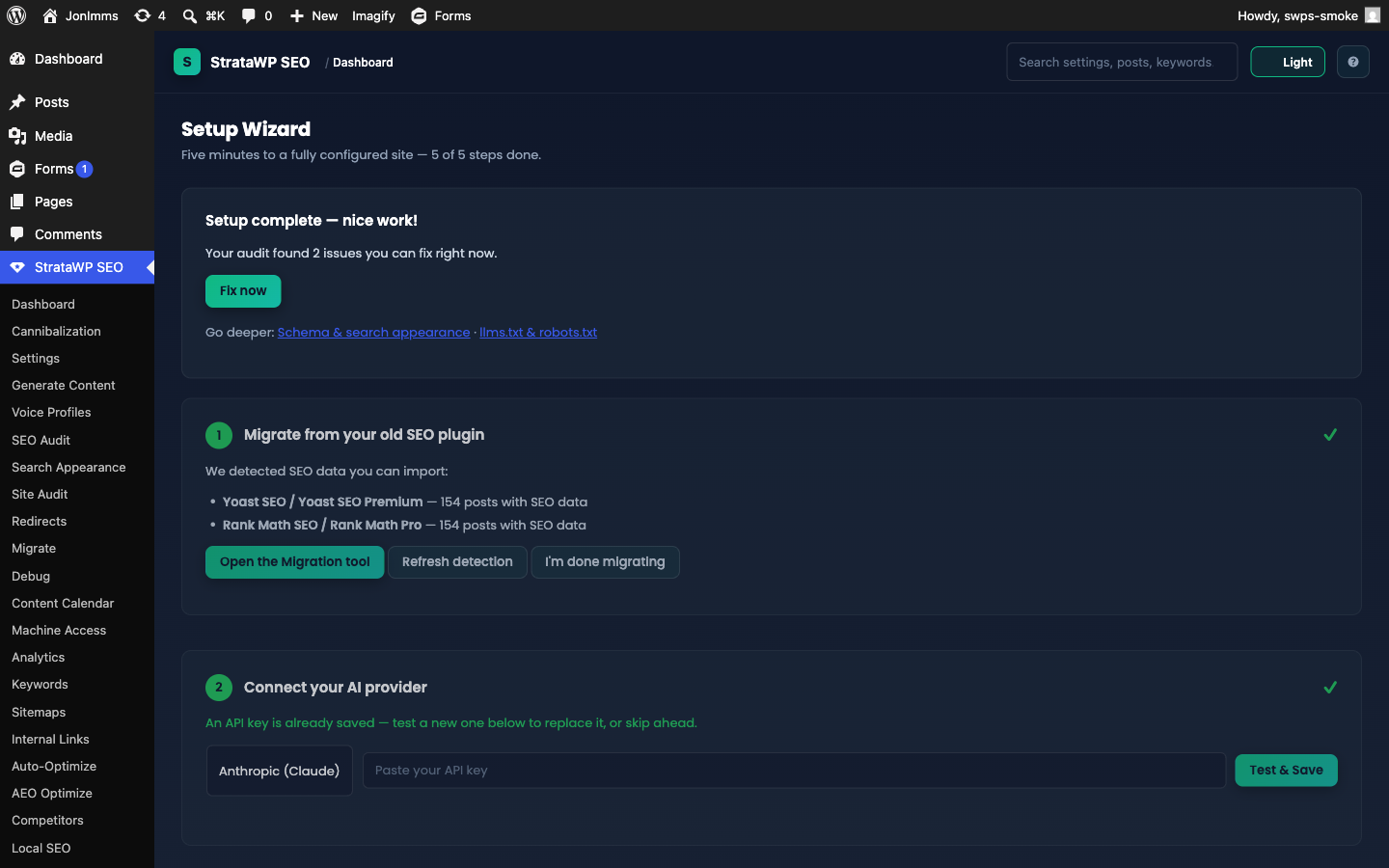Open AEO Optimize submenu item
The height and width of the screenshot is (868, 1389).
point(52,793)
